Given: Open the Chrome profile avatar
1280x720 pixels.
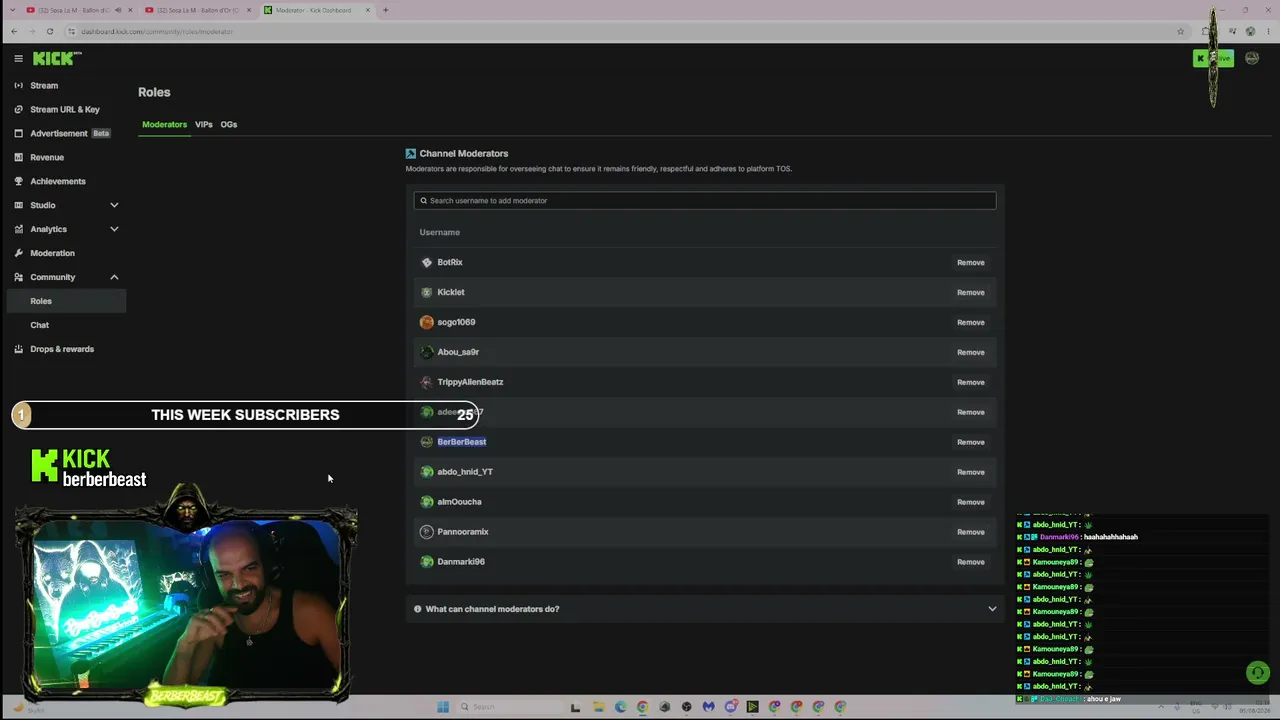Looking at the screenshot, I should tap(1250, 31).
